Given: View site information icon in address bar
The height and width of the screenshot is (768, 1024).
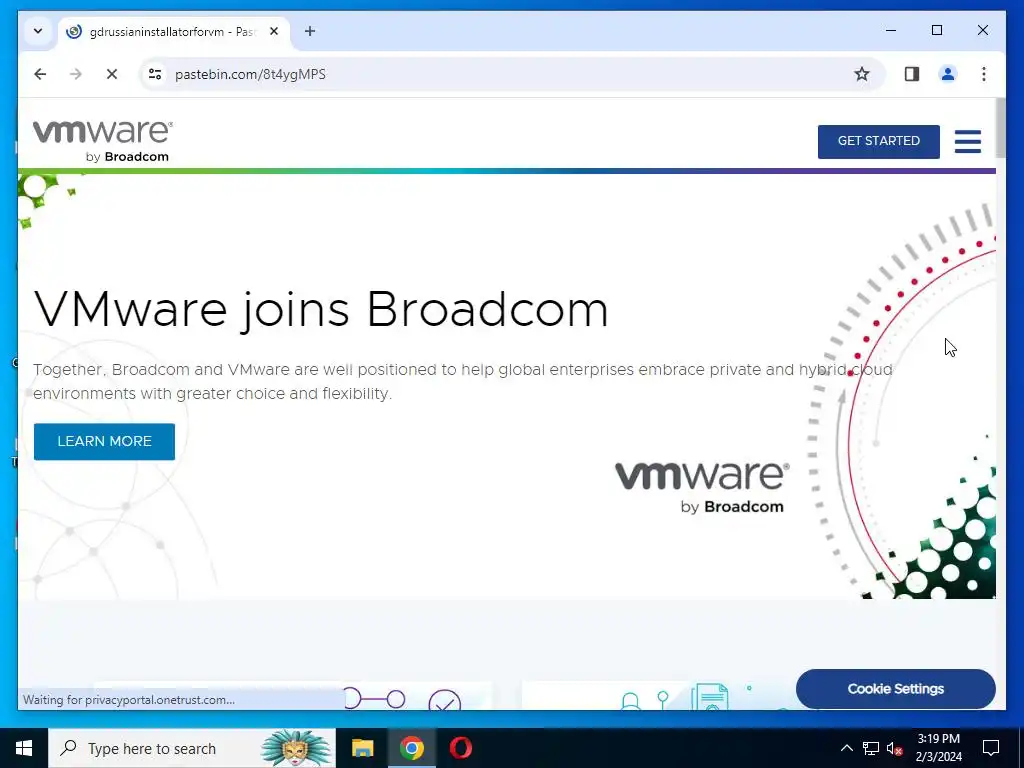Looking at the screenshot, I should click(155, 74).
